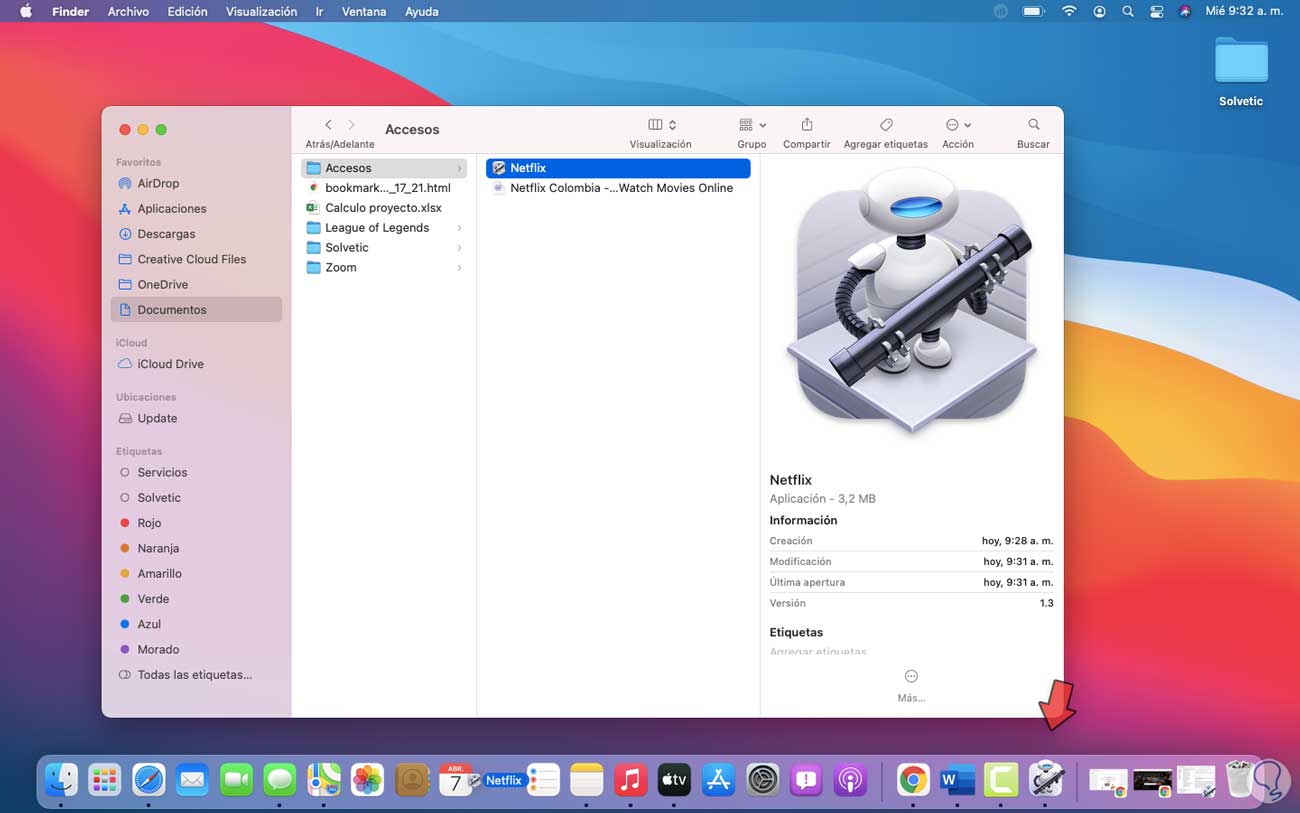Open Microsoft Word from the Dock
The image size is (1300, 813).
(x=956, y=779)
